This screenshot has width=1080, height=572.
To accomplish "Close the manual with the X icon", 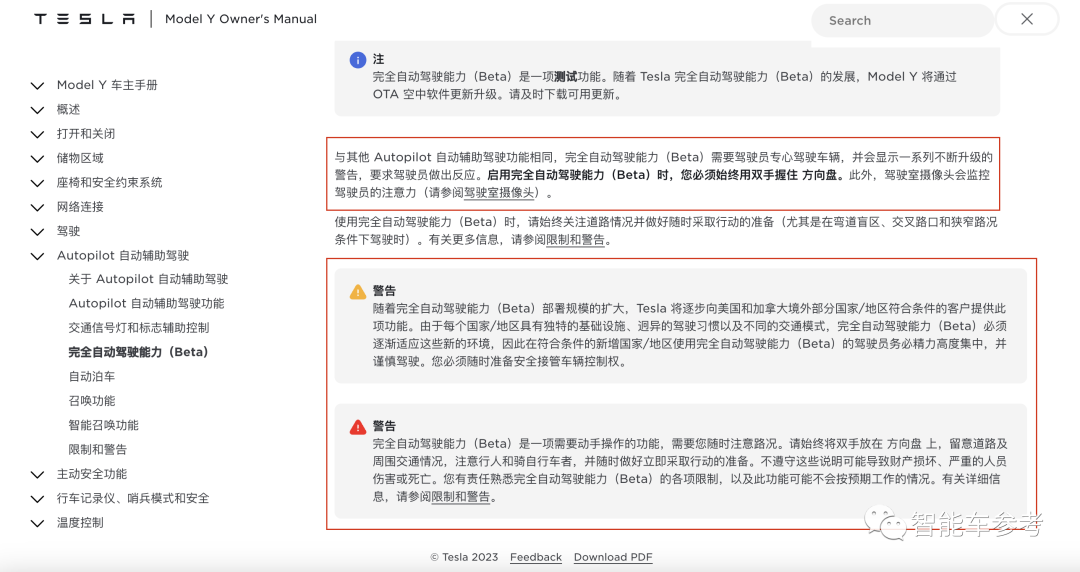I will 1027,19.
